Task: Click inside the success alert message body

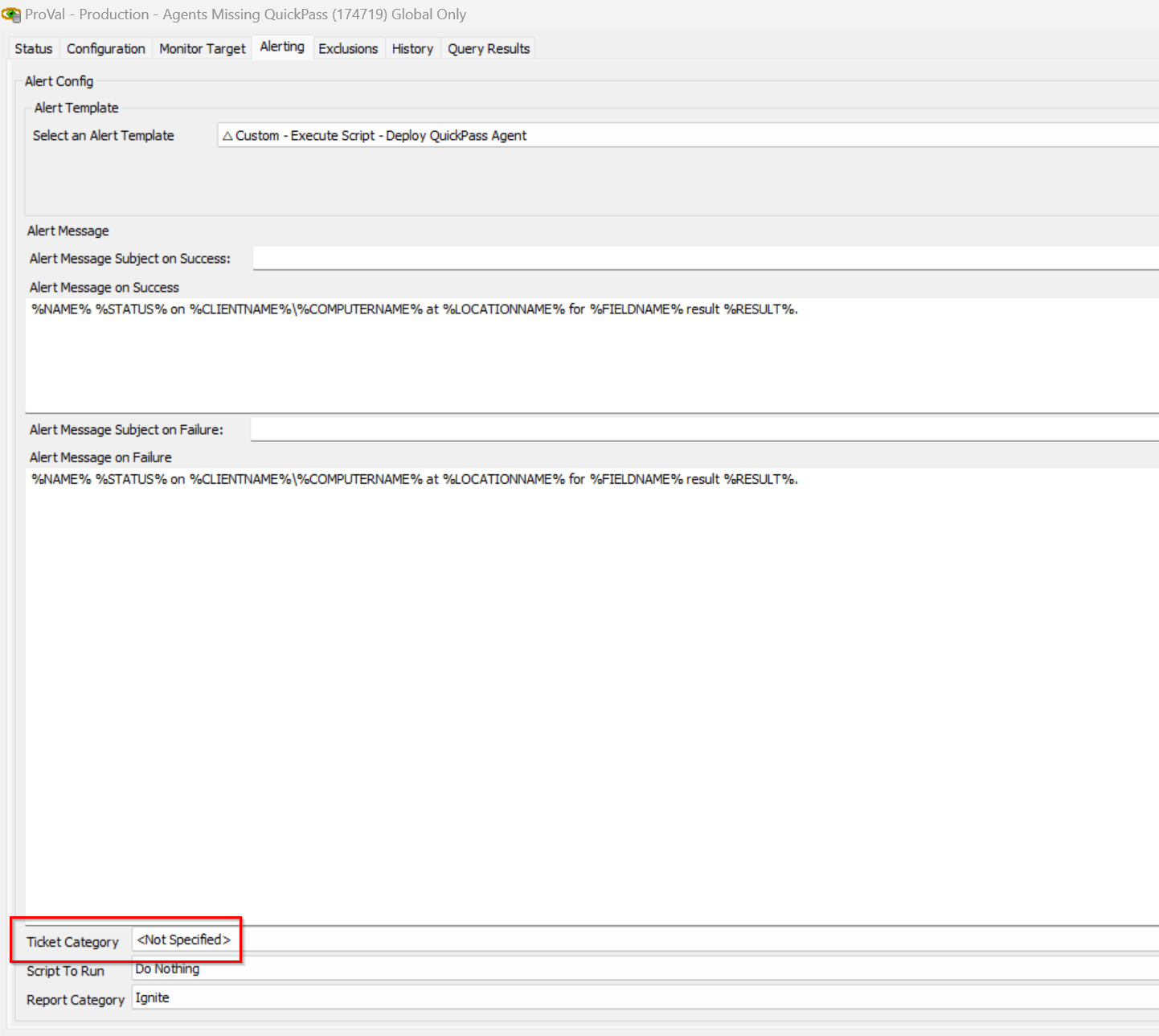Action: pos(592,358)
